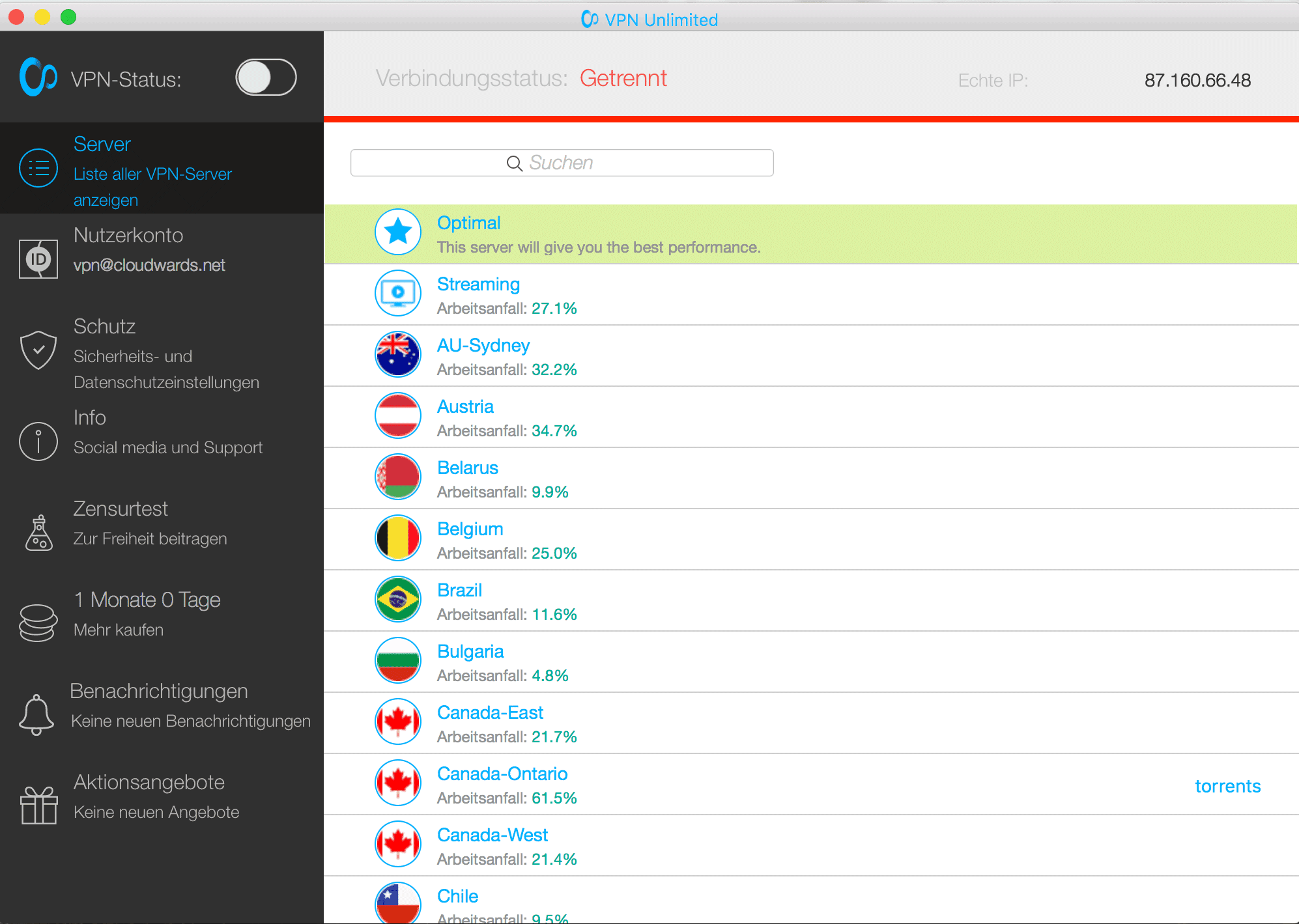Viewport: 1299px width, 924px height.
Task: Click the 'Liste aller VPN-Server anzeigen' subtitle
Action: tap(152, 187)
